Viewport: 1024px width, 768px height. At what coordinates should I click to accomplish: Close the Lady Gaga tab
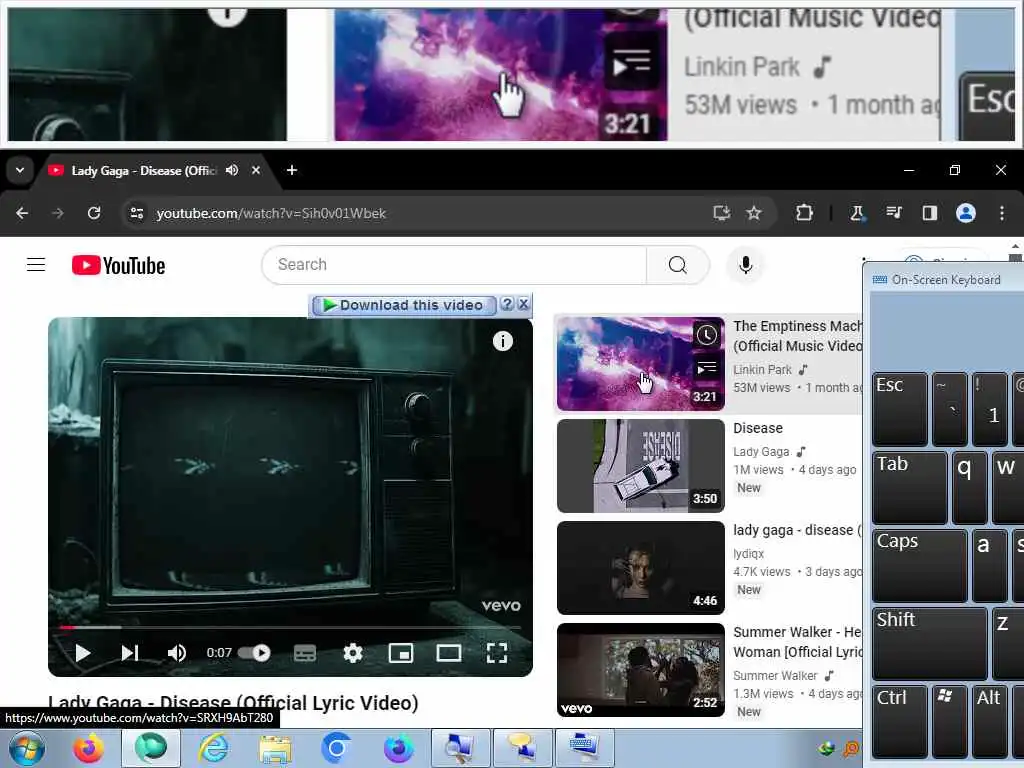click(x=256, y=170)
